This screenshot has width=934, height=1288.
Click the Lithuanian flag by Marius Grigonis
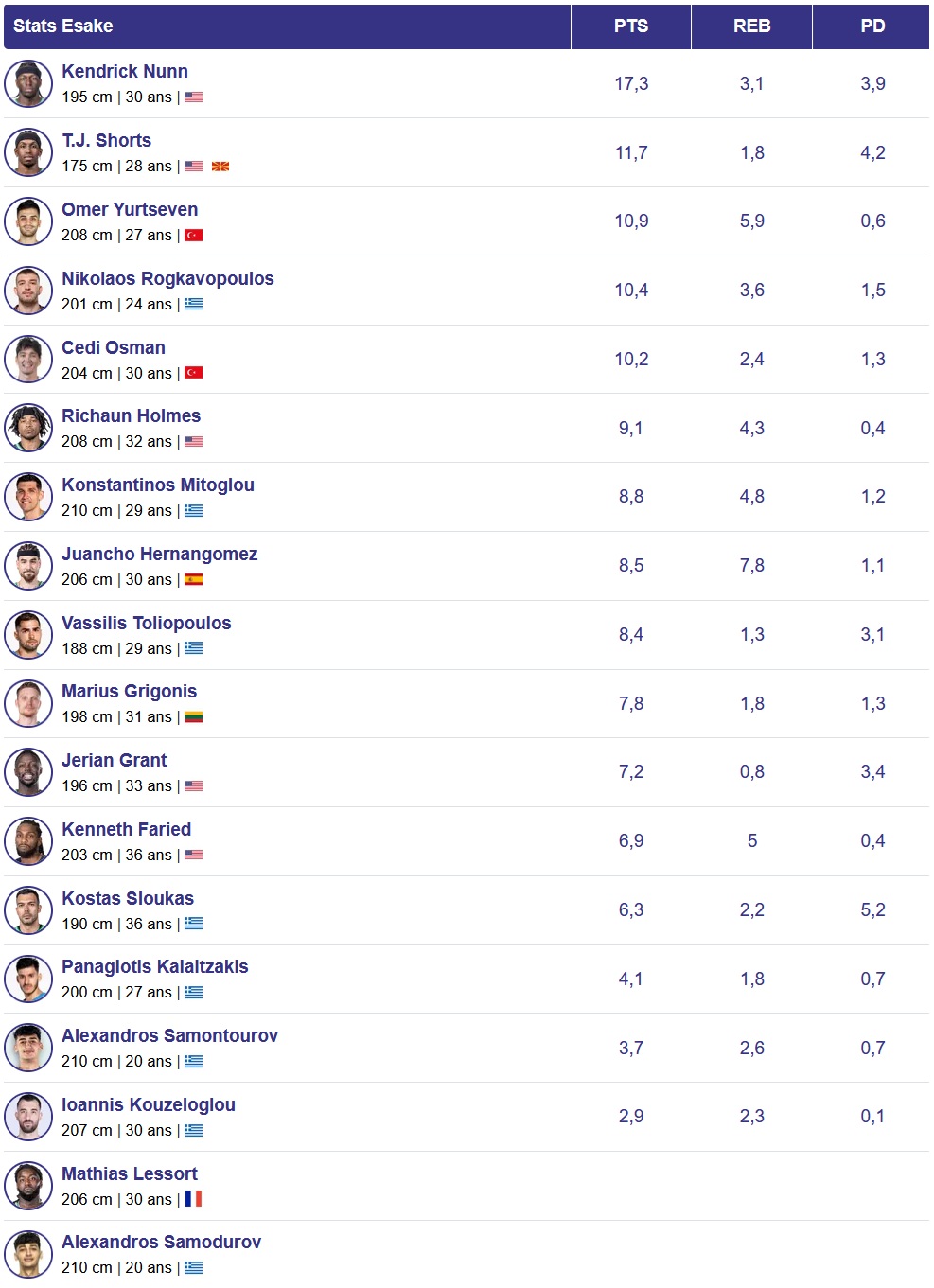click(x=194, y=717)
